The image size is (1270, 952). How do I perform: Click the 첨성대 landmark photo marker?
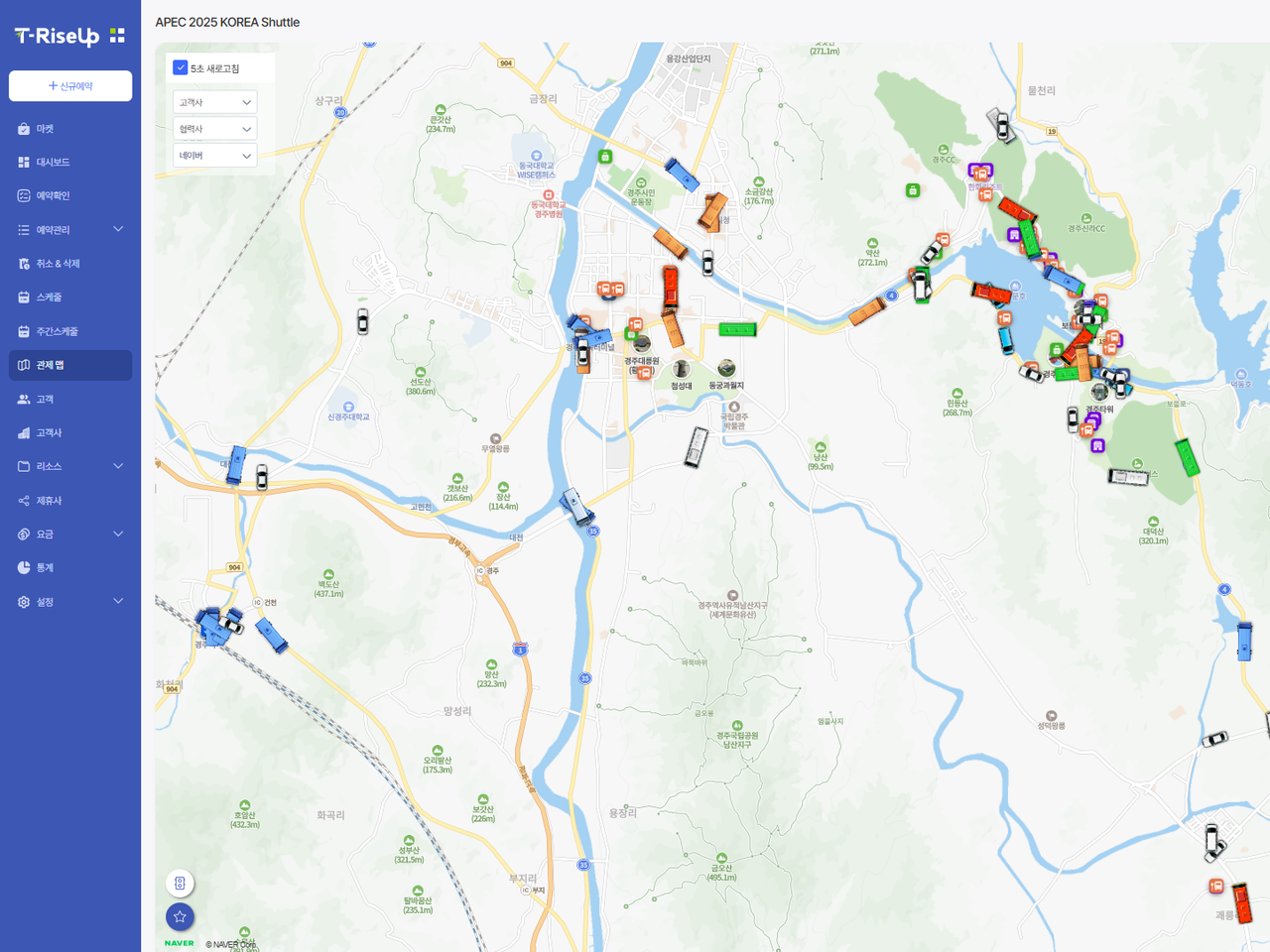pos(681,369)
